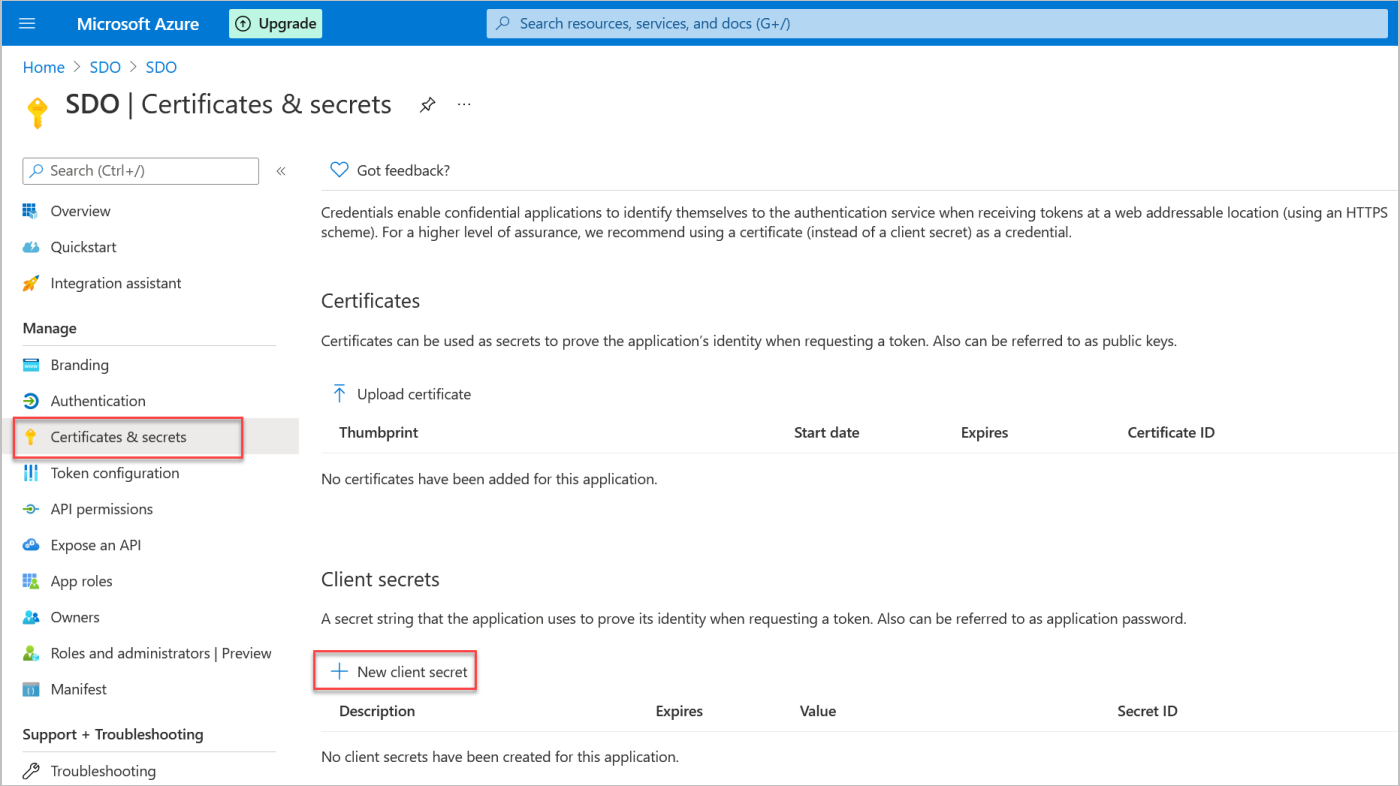Click the Branding icon
This screenshot has width=1400, height=786.
31,365
